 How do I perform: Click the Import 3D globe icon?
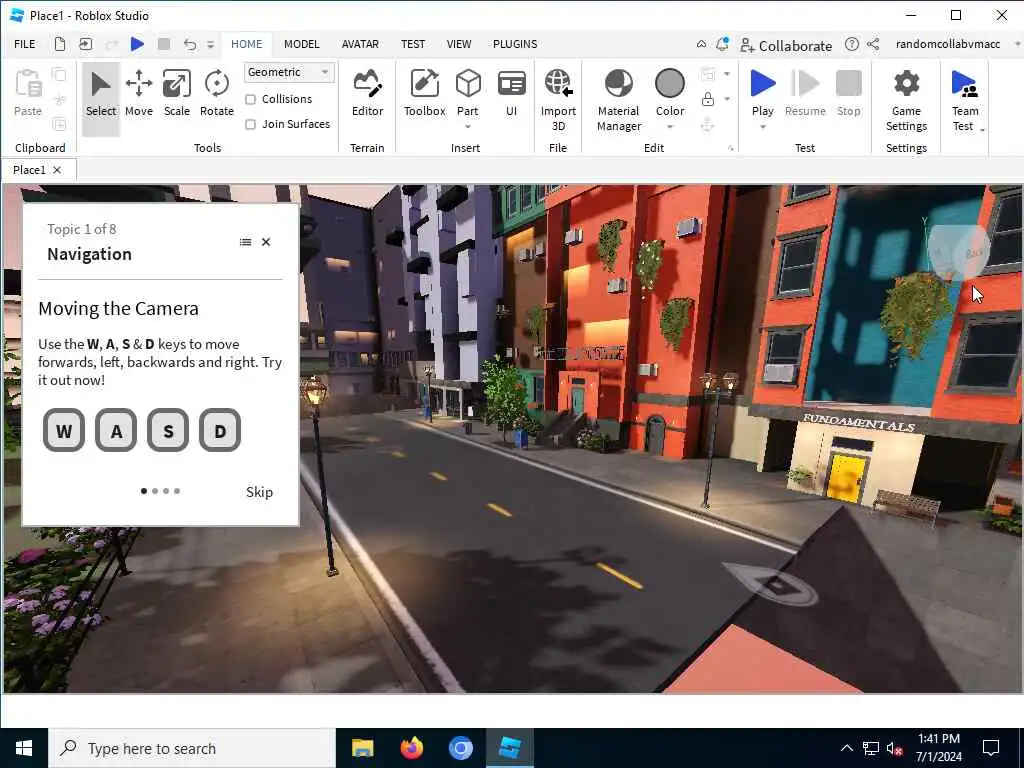pyautogui.click(x=558, y=85)
